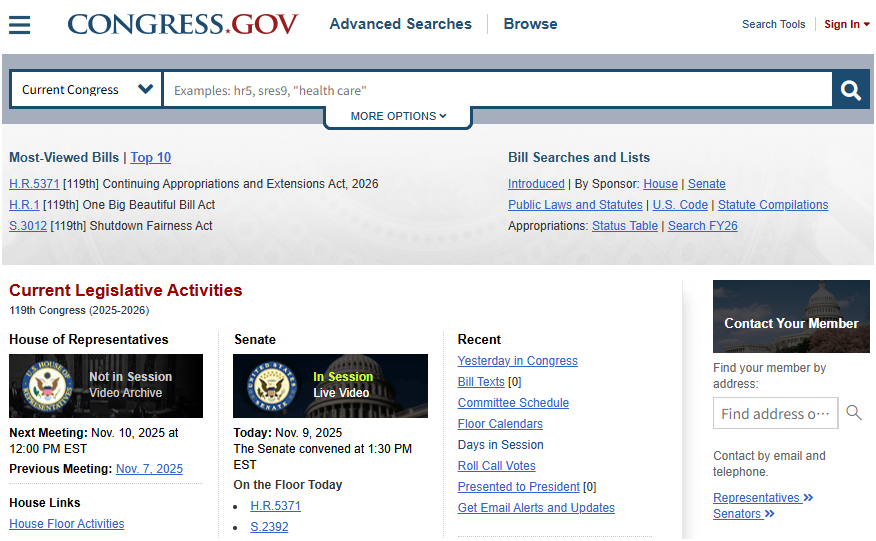This screenshot has width=876, height=541.
Task: Click the Current Legislative Activities heading
Action: click(x=126, y=290)
